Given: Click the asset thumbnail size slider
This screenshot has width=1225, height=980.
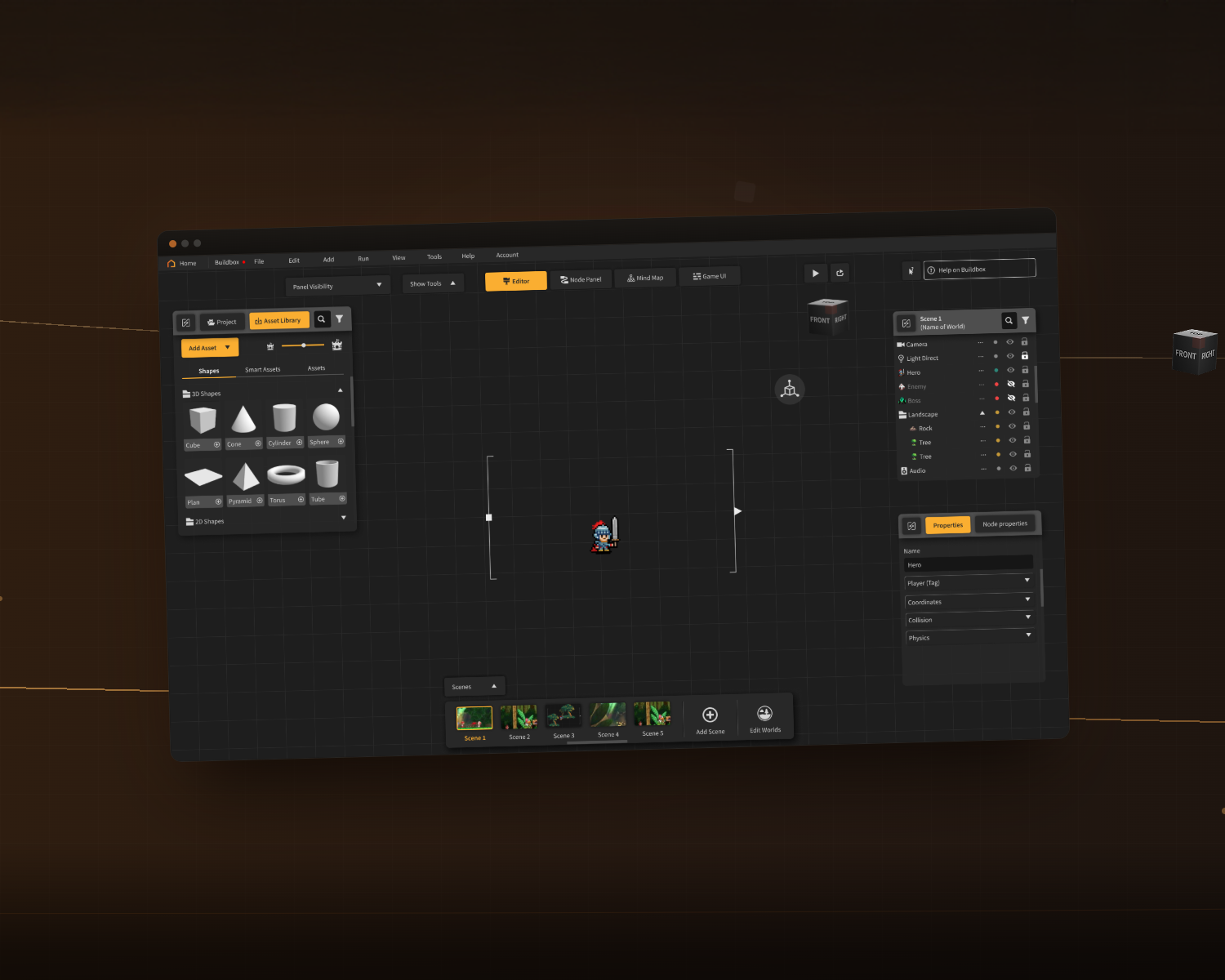Looking at the screenshot, I should pos(303,345).
